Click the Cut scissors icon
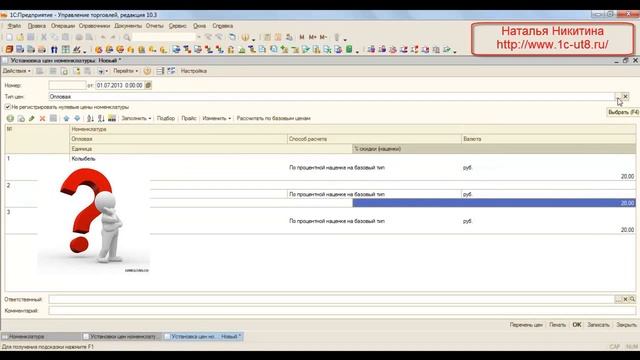The width and height of the screenshot is (640, 360). (x=44, y=37)
